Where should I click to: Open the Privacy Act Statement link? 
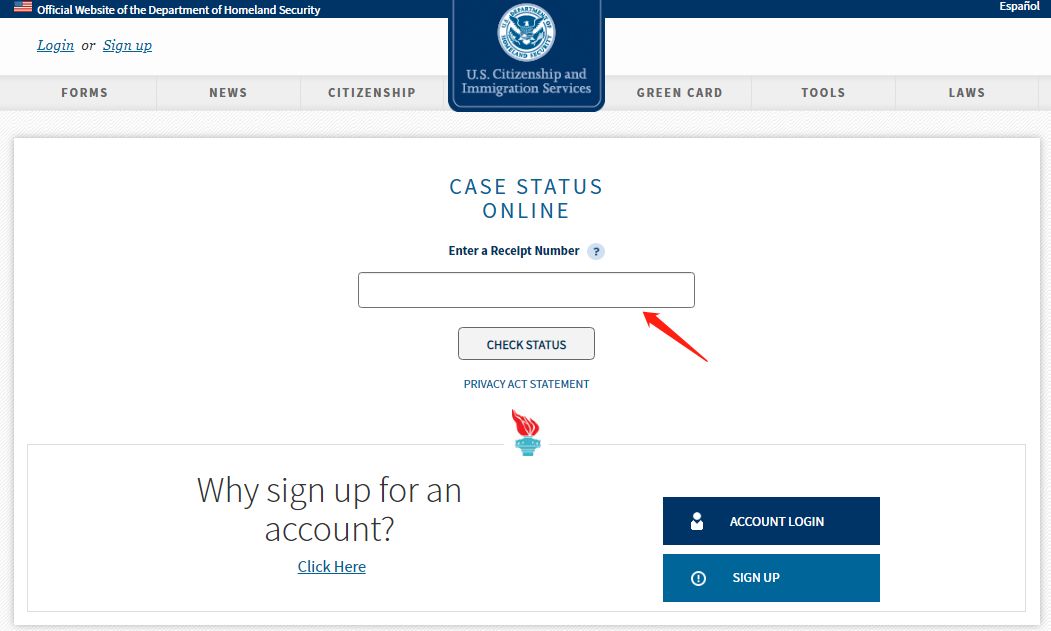pyautogui.click(x=526, y=384)
